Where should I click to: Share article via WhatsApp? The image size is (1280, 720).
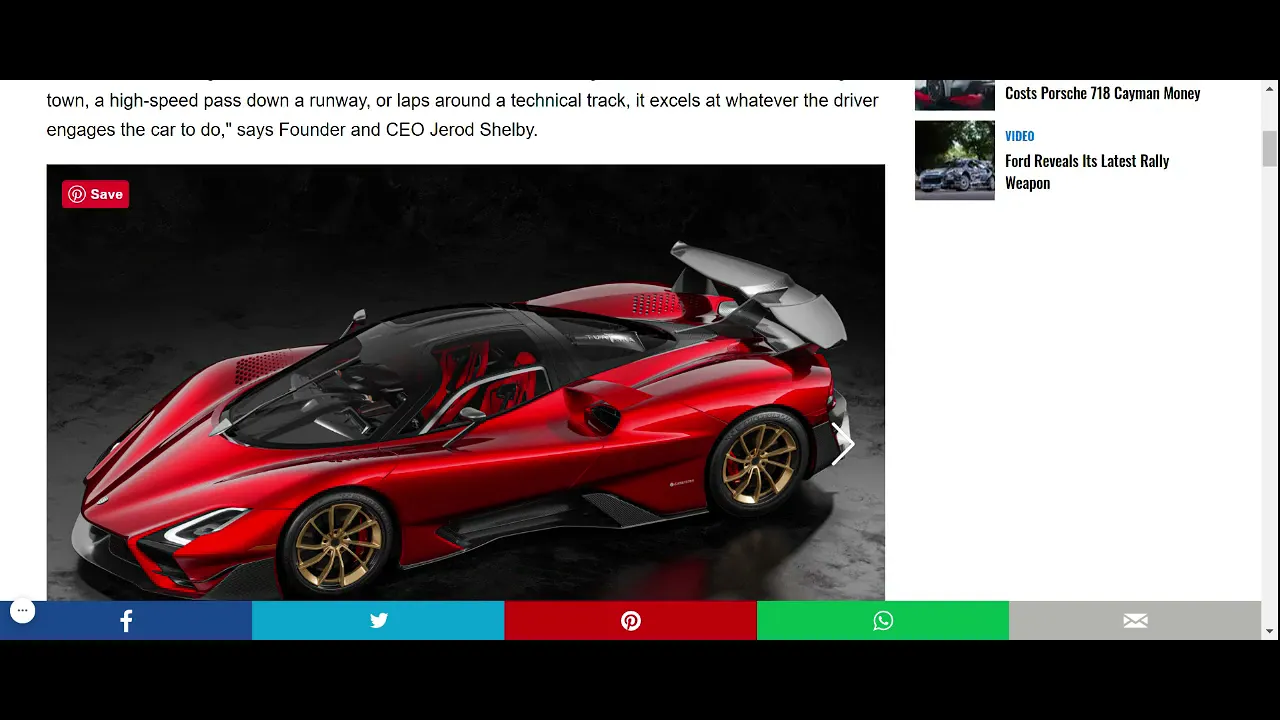coord(883,621)
